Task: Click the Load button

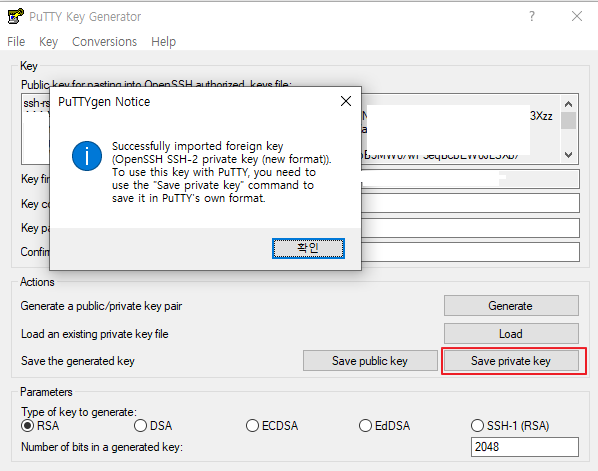Action: [511, 334]
